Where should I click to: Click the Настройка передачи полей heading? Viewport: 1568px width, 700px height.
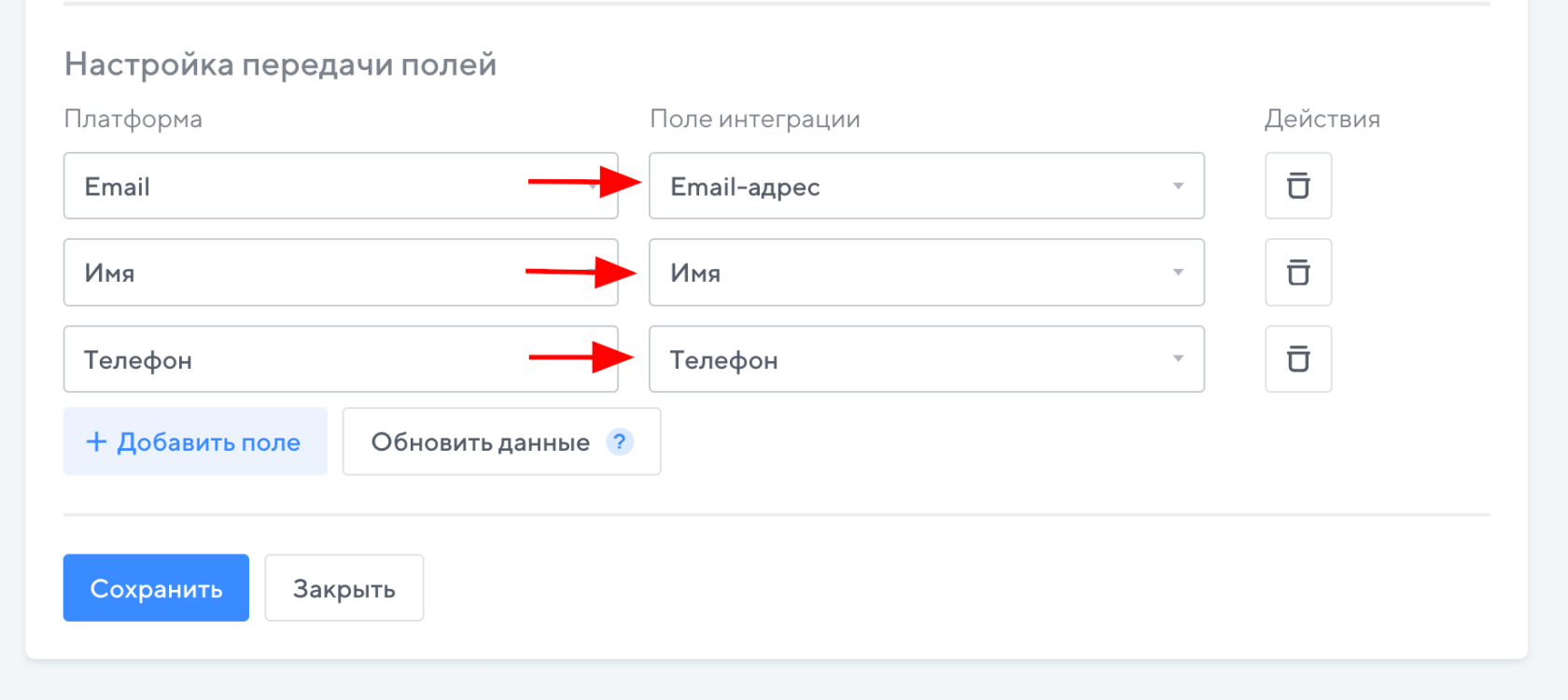(x=280, y=64)
